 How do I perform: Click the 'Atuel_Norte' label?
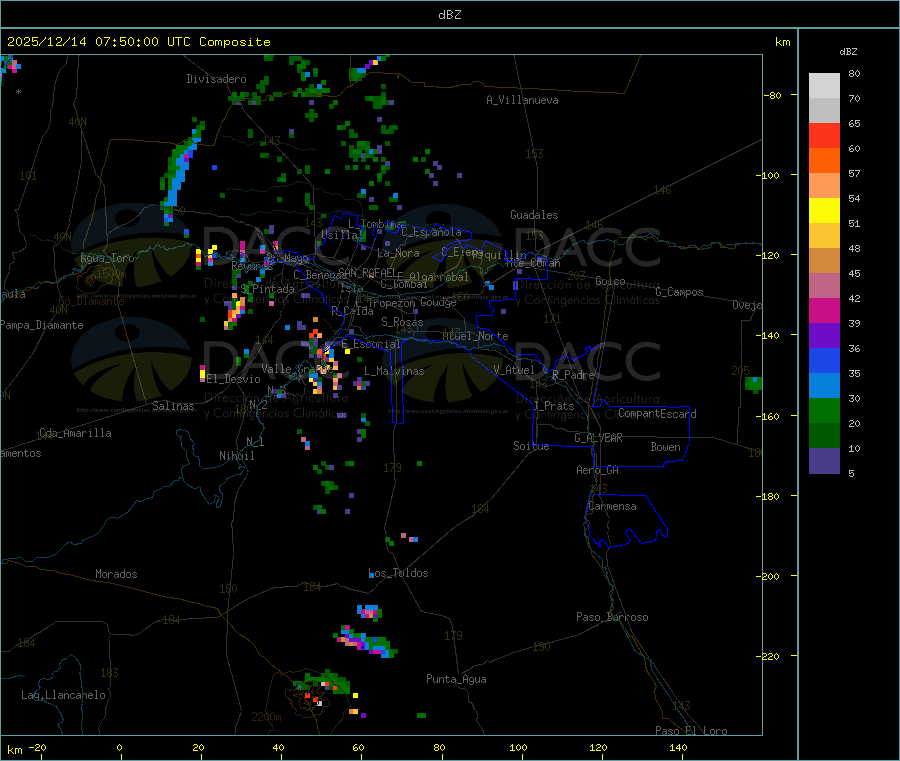(x=475, y=336)
